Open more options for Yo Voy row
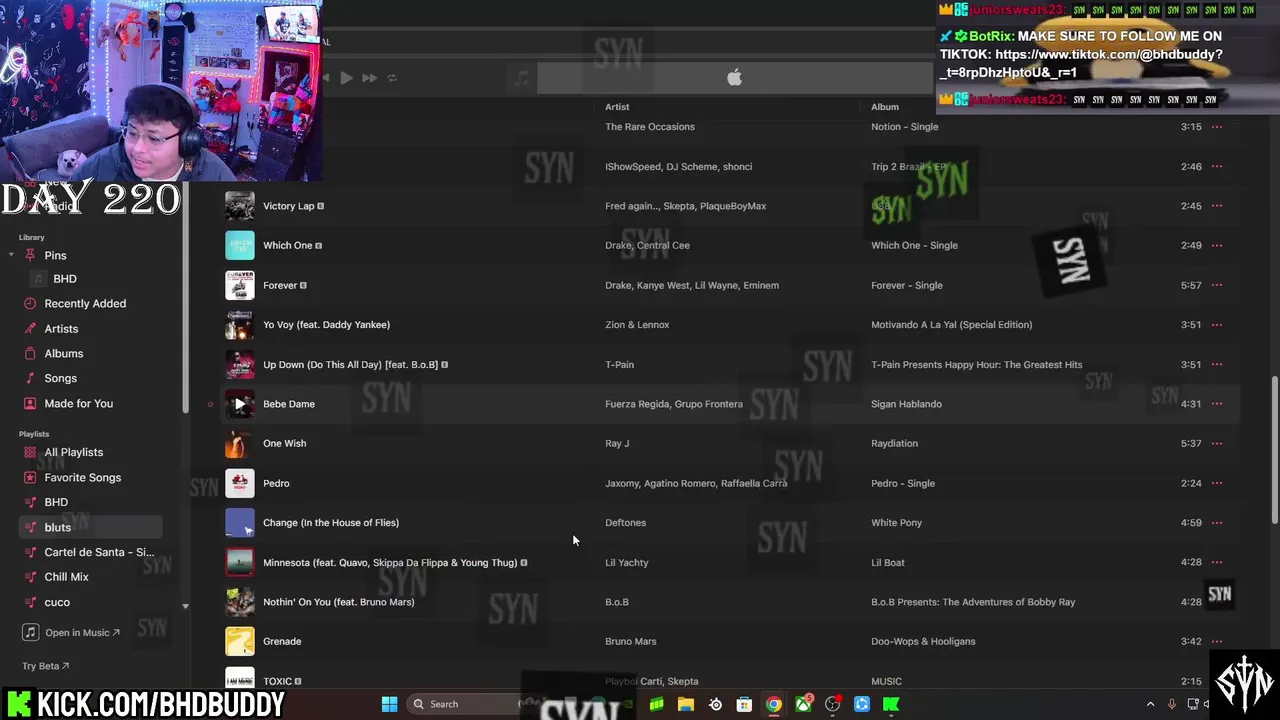Viewport: 1280px width, 720px height. point(1217,324)
